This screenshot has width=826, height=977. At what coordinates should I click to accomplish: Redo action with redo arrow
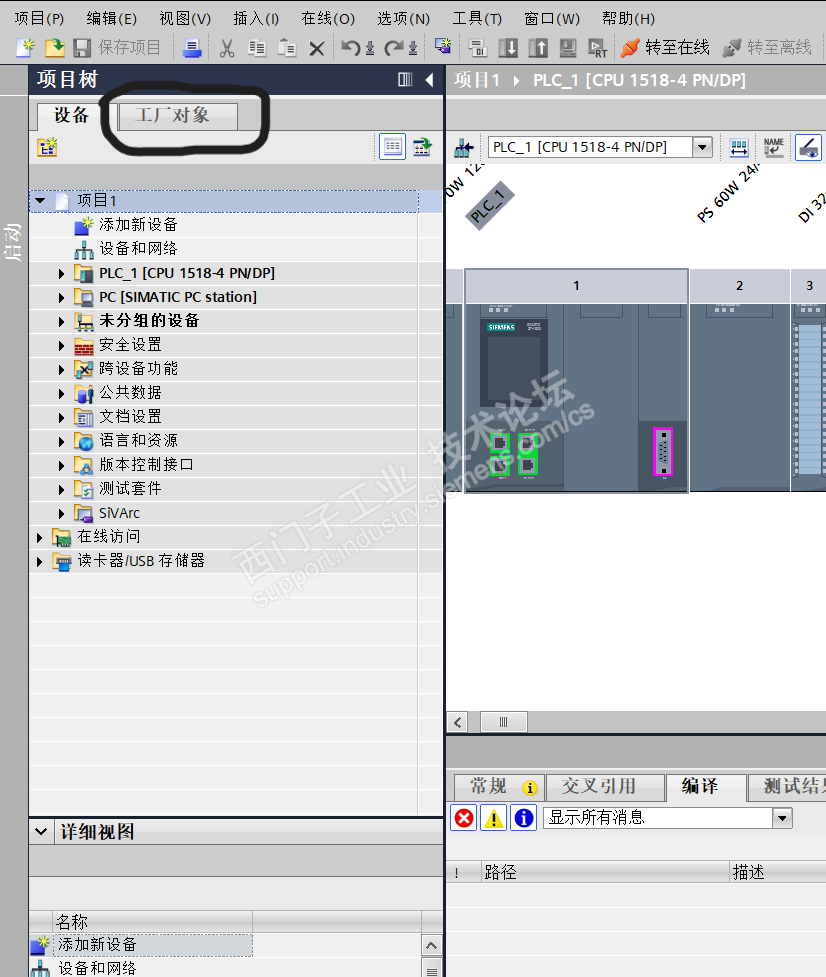coord(394,47)
